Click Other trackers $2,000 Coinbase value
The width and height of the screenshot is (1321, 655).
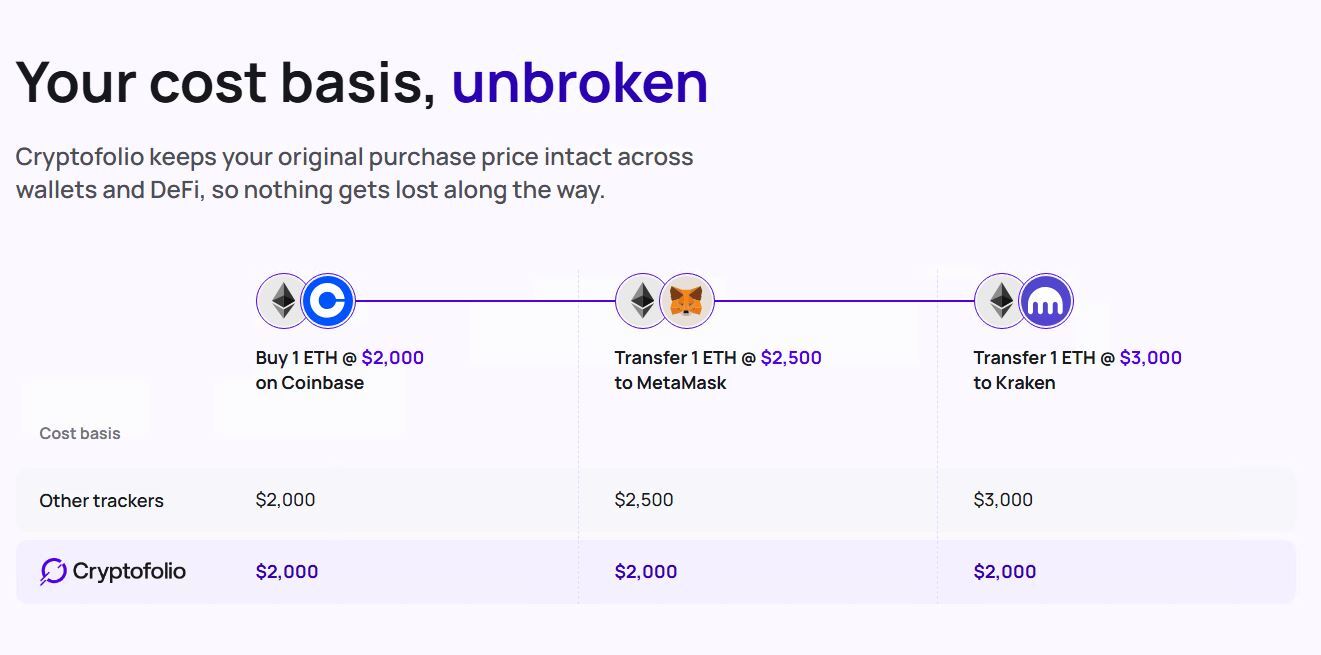click(285, 500)
